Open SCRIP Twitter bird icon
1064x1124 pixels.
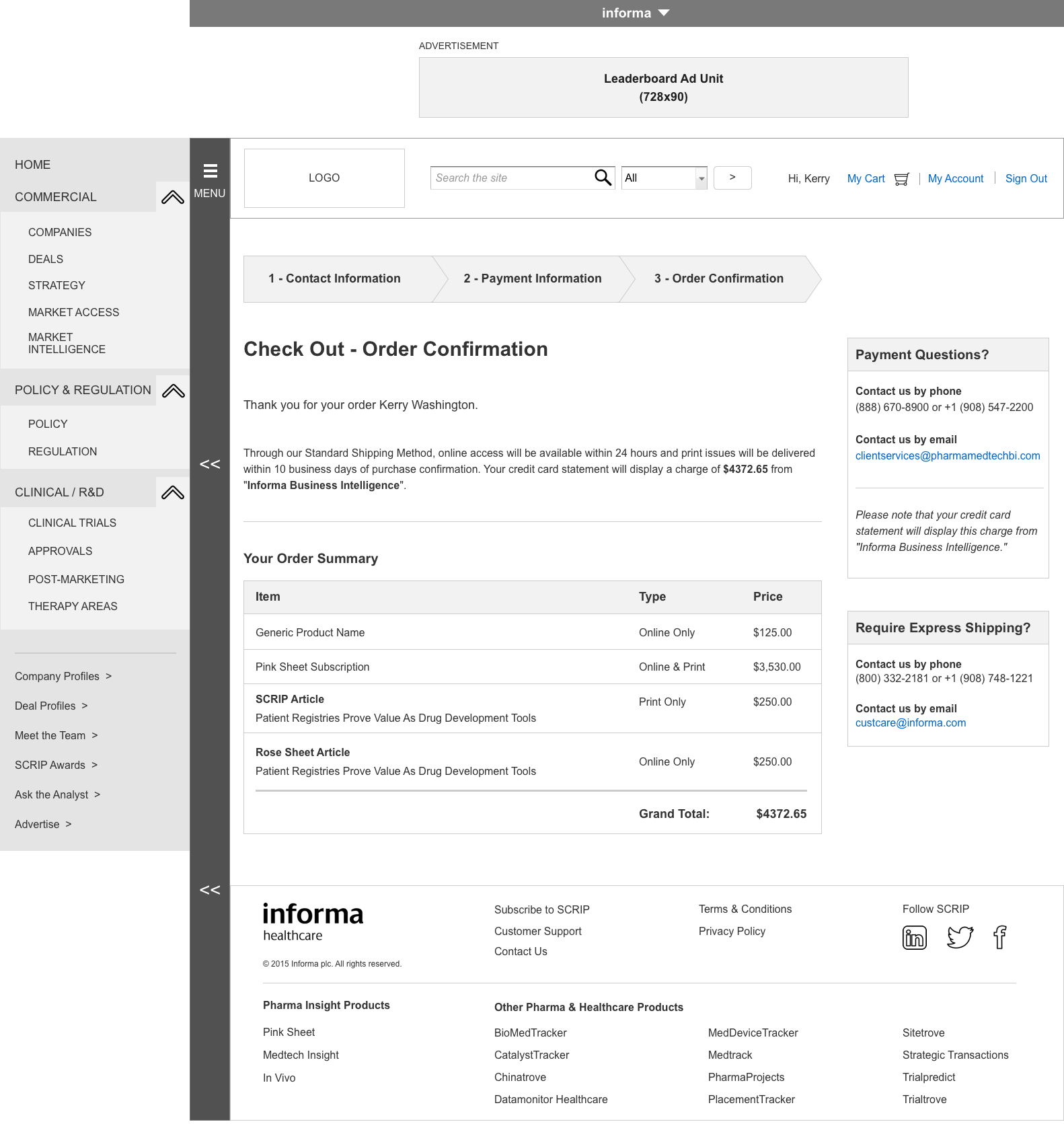[960, 937]
